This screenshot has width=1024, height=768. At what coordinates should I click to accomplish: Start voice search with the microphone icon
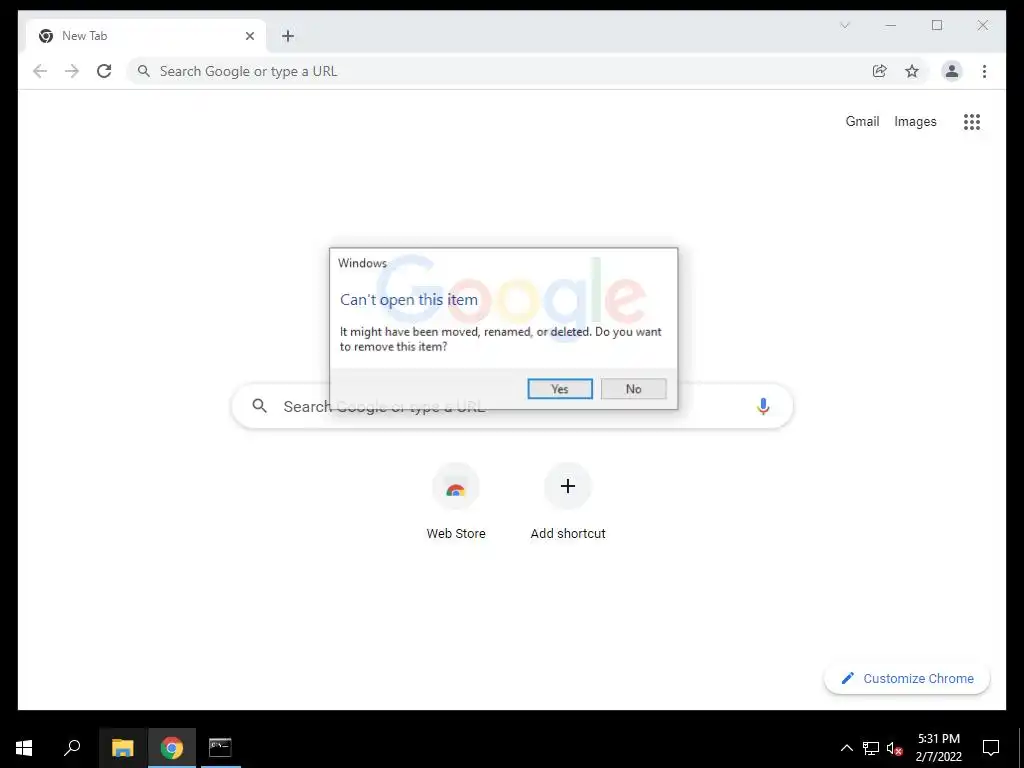763,406
